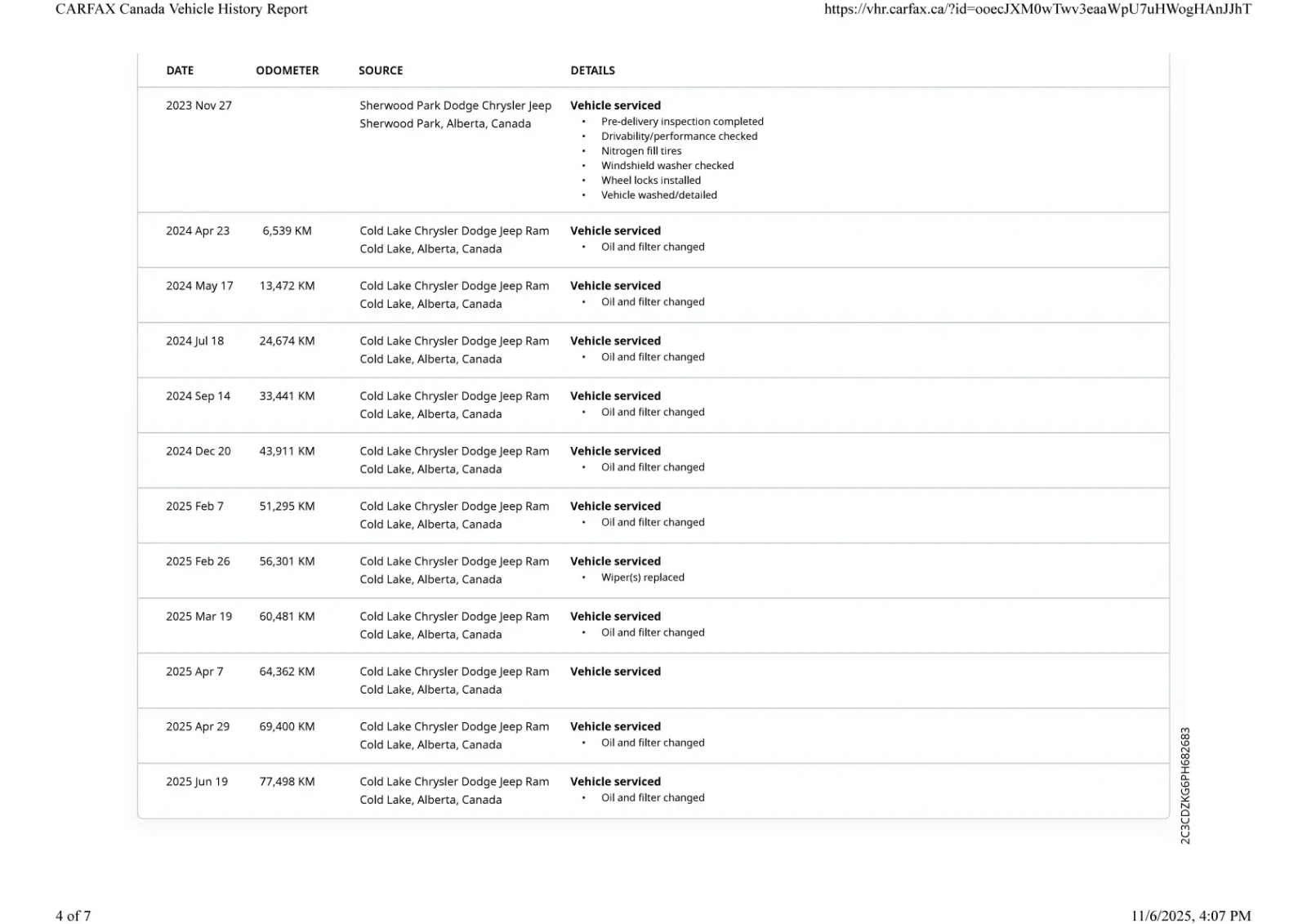
Task: Select 'Drivability/performance checked' detail line
Action: click(679, 136)
